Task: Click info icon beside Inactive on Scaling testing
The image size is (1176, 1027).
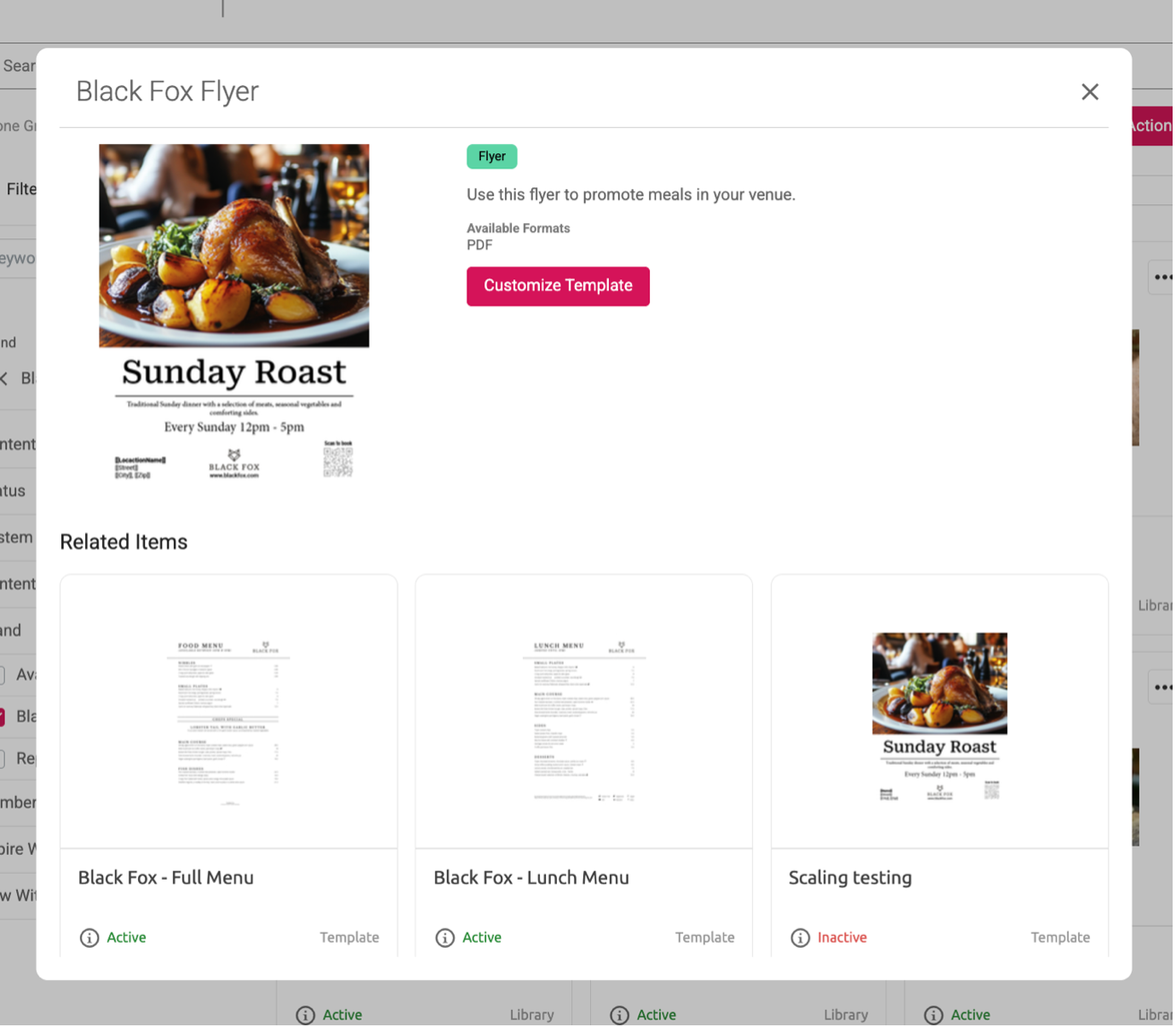Action: click(x=800, y=938)
